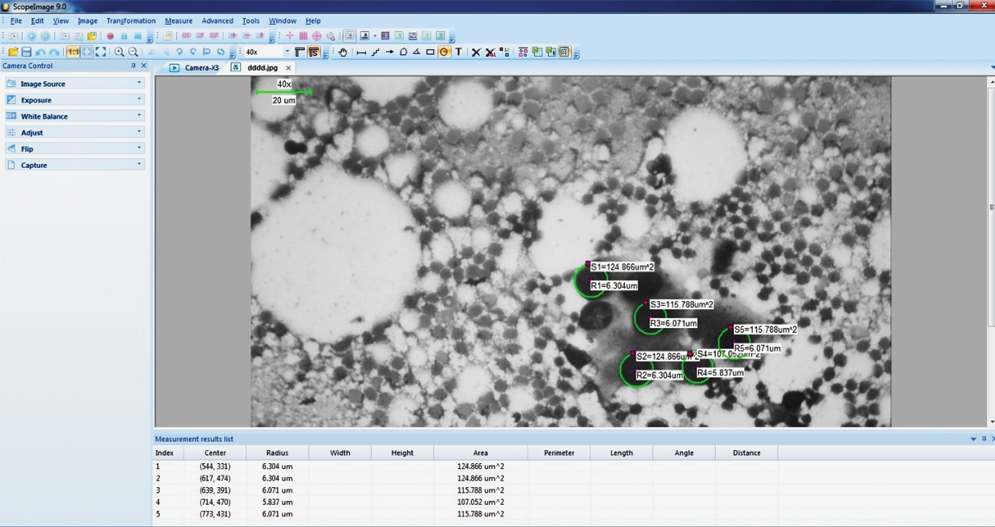
Task: Activate the text annotation tool
Action: 458,52
